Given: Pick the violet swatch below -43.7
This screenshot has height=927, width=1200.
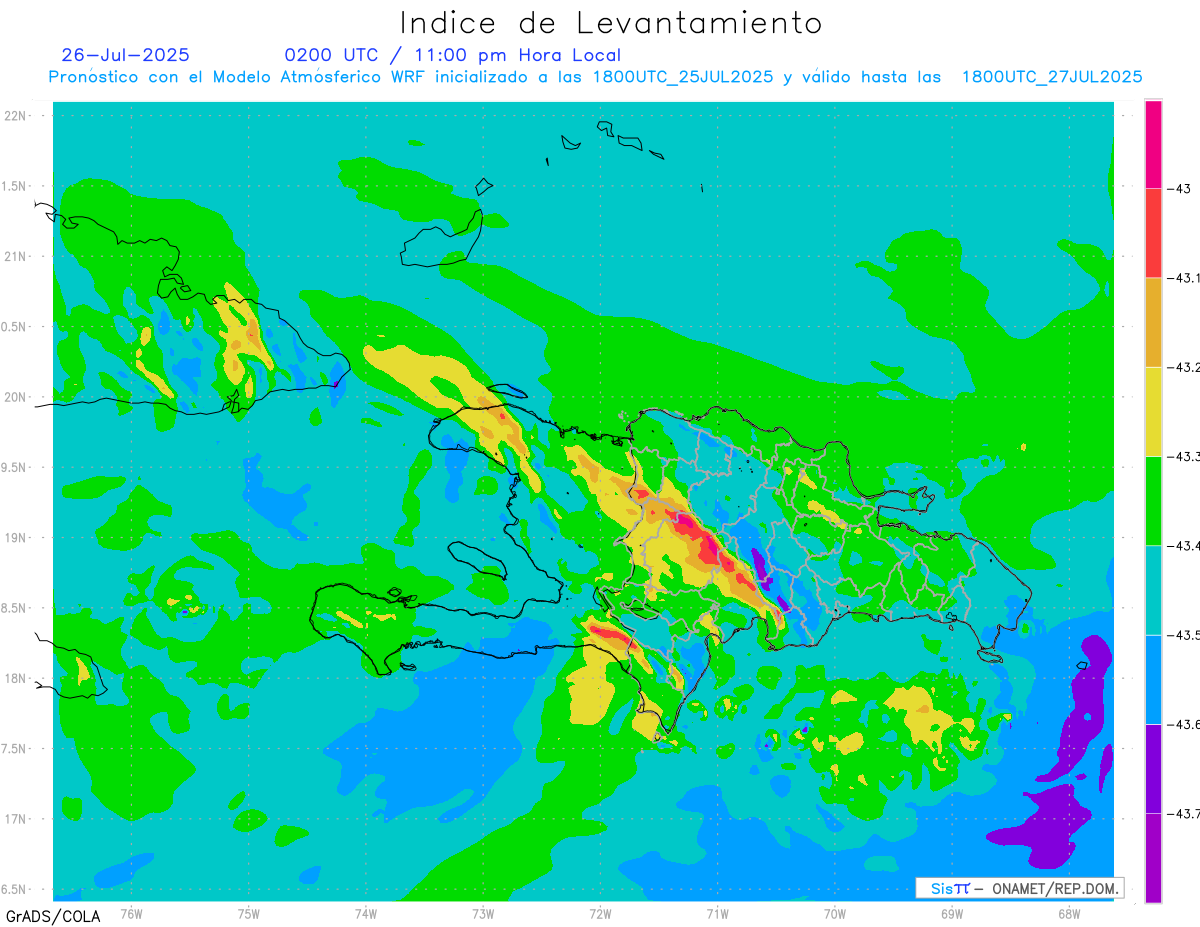Looking at the screenshot, I should pyautogui.click(x=1153, y=857).
